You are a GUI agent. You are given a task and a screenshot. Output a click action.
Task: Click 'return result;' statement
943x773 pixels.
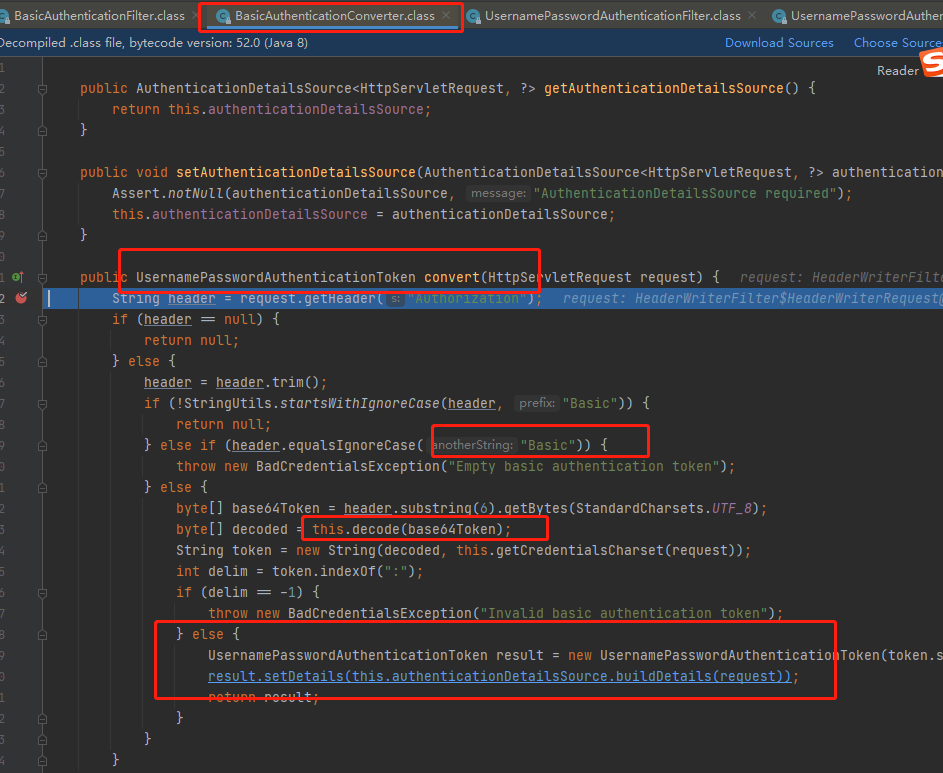pos(263,697)
